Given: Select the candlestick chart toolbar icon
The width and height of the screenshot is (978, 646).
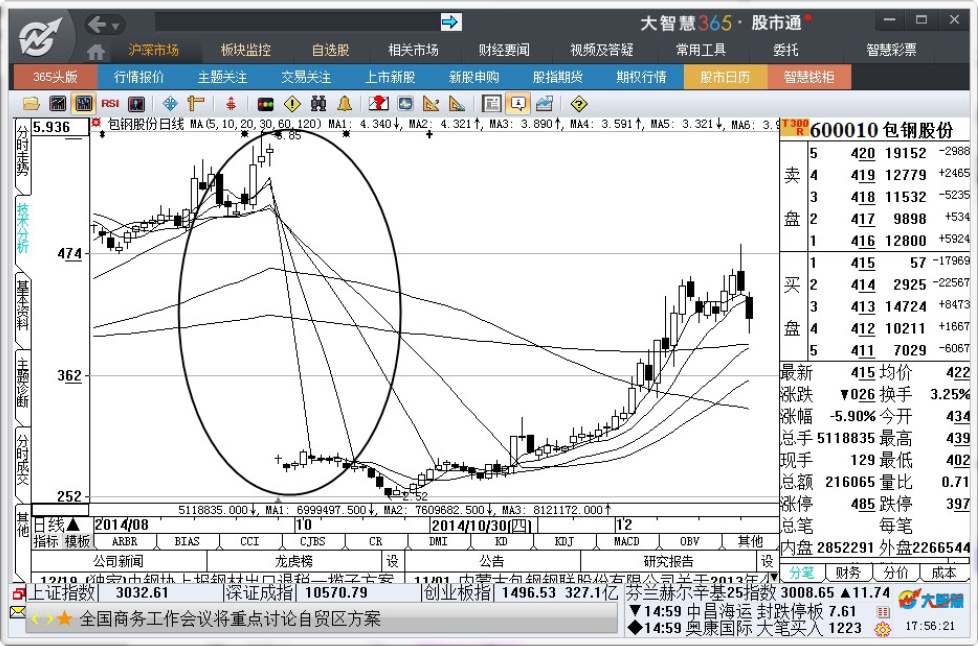Looking at the screenshot, I should click(84, 104).
